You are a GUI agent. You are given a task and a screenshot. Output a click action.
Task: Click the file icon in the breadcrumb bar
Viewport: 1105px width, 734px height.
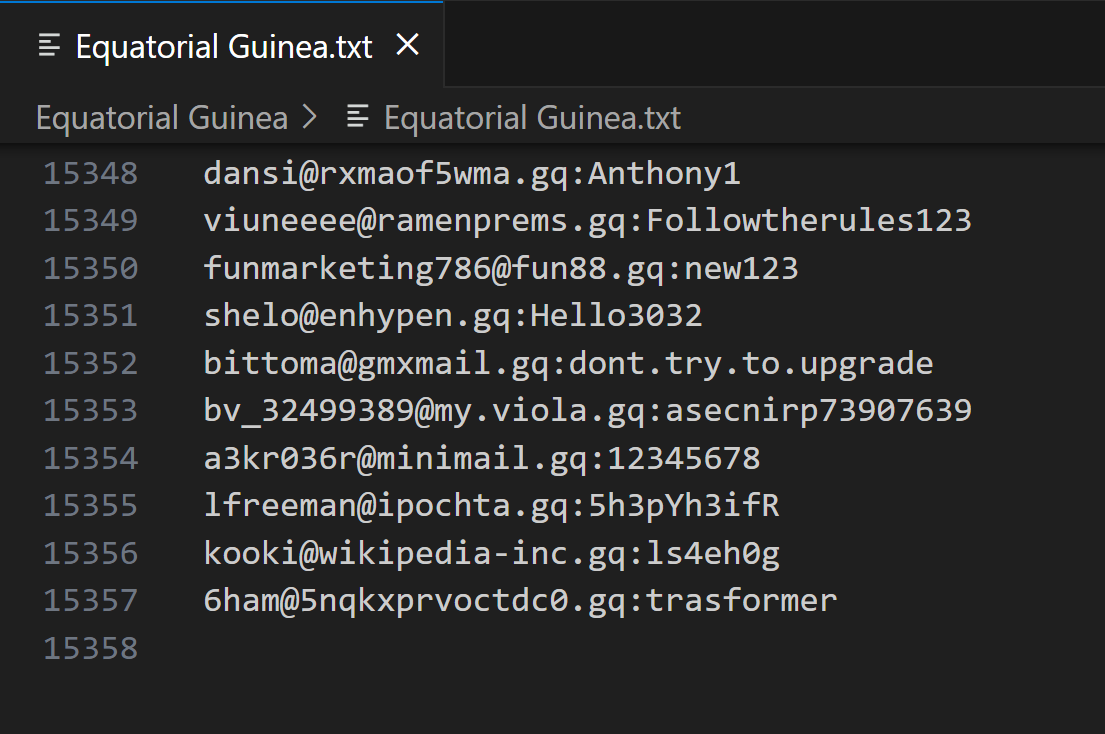[357, 118]
